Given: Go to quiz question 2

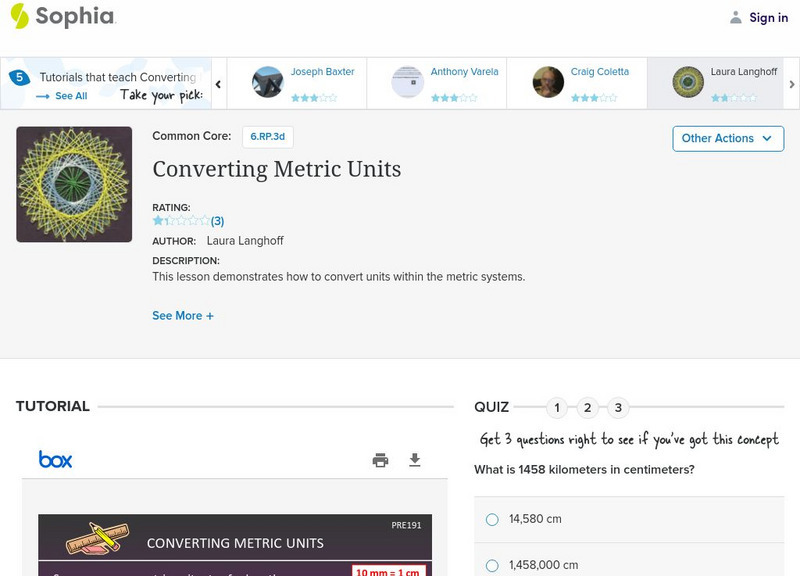Looking at the screenshot, I should [587, 408].
